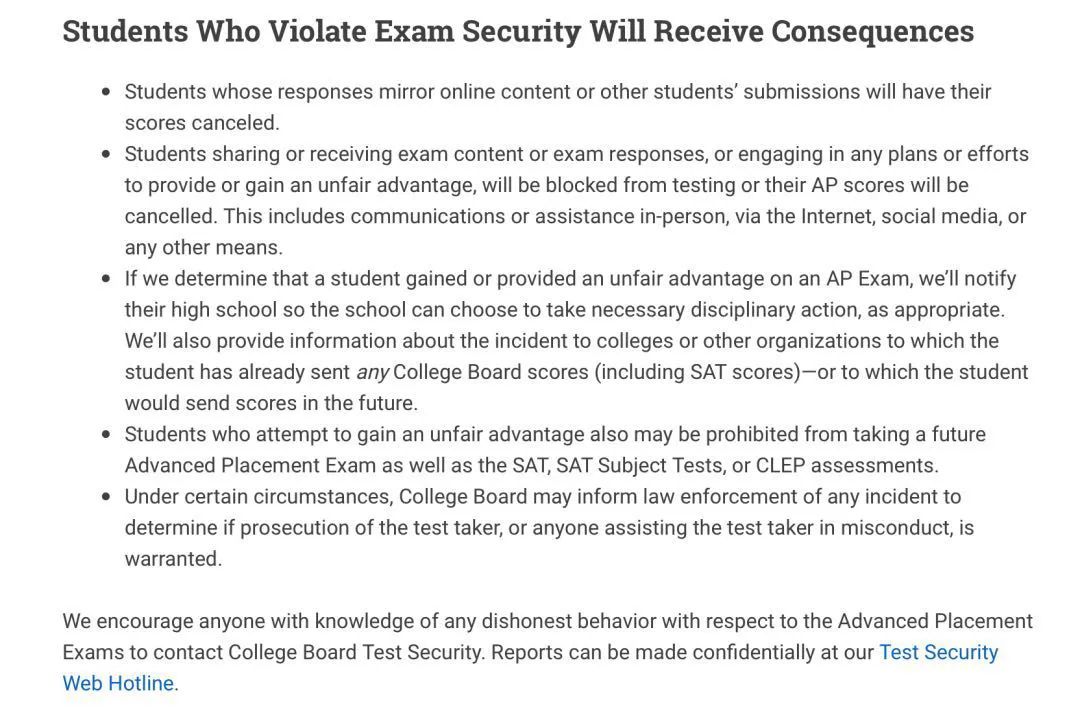
Task: Open the Test Security Web Hotline link
Action: point(937,653)
